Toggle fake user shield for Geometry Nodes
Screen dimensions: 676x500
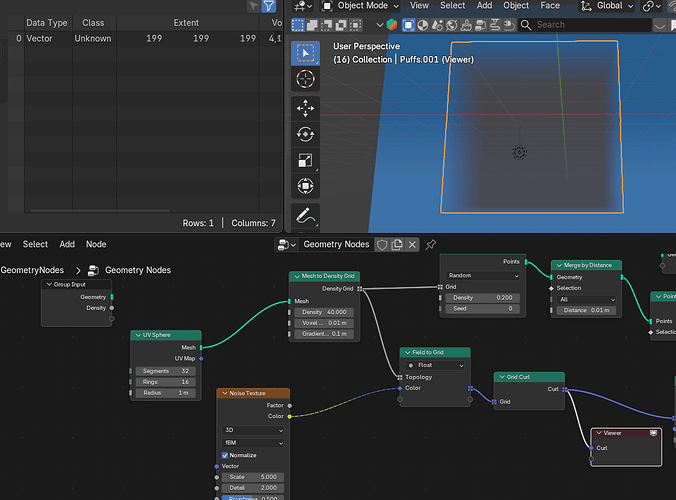coord(382,245)
